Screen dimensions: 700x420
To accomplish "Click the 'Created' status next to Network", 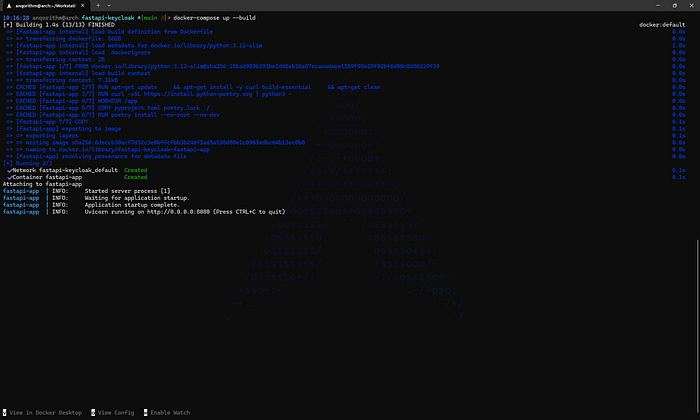I will (136, 170).
